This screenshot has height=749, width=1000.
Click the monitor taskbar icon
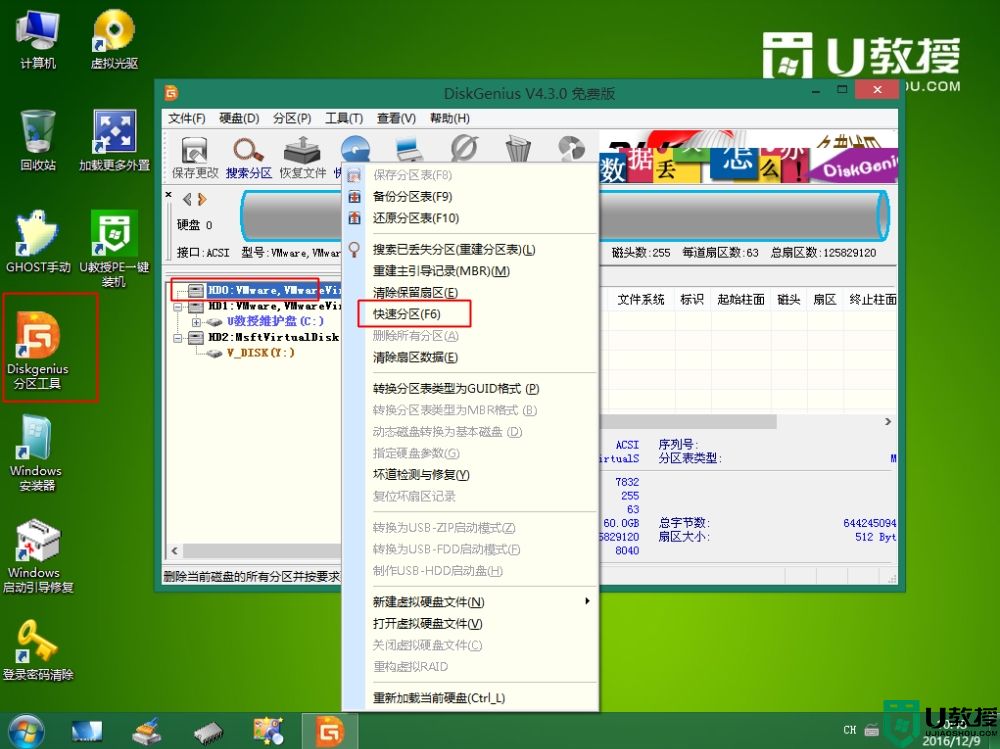(87, 732)
